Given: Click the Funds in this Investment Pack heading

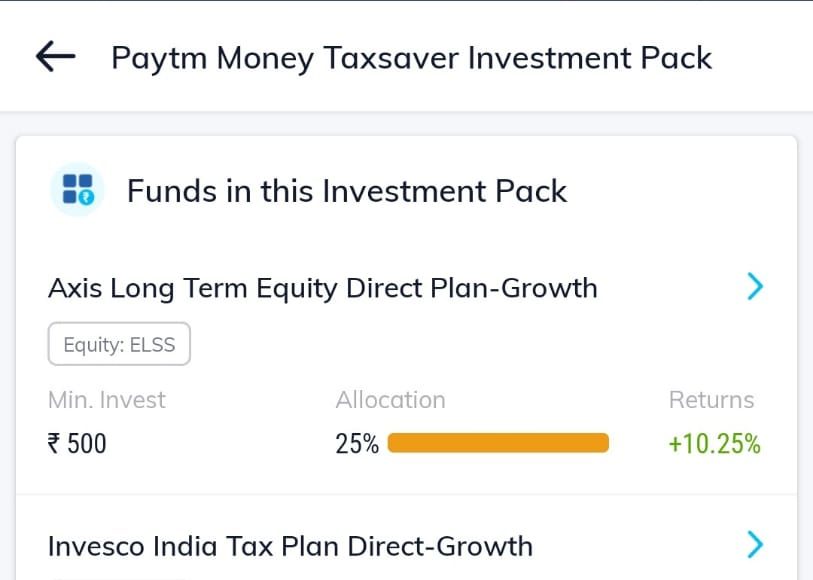Looking at the screenshot, I should [x=346, y=190].
